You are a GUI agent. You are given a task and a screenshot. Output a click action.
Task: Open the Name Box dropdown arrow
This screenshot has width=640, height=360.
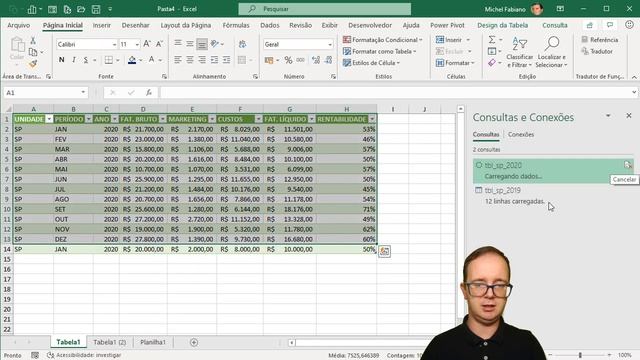coord(83,92)
